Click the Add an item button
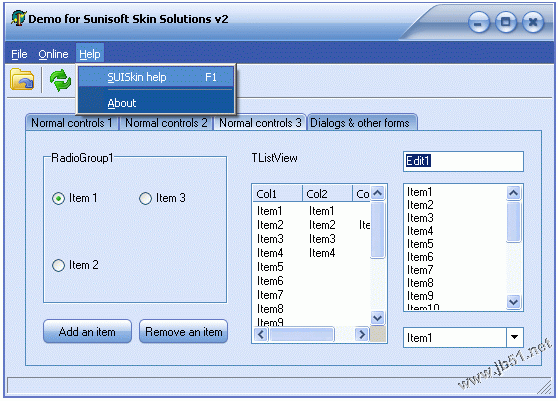 pos(87,331)
